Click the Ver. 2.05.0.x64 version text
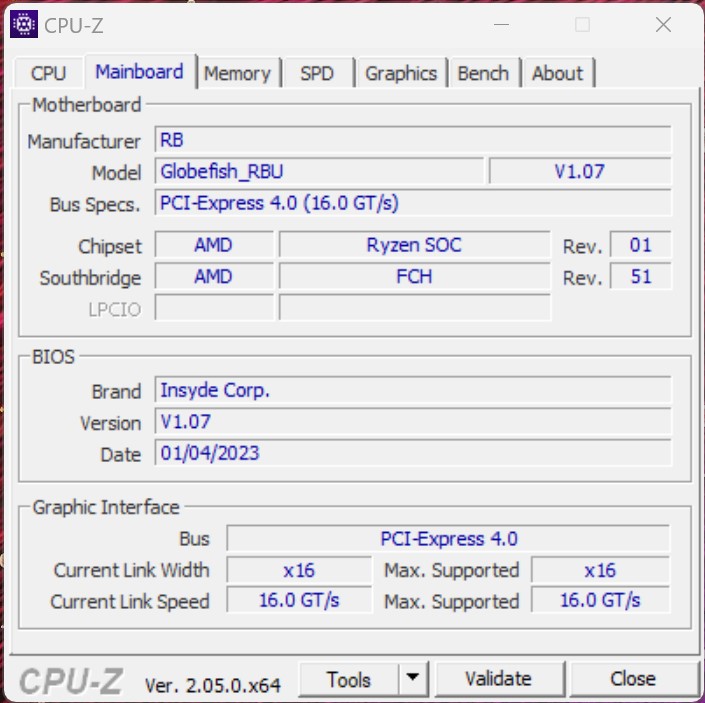 [x=213, y=685]
